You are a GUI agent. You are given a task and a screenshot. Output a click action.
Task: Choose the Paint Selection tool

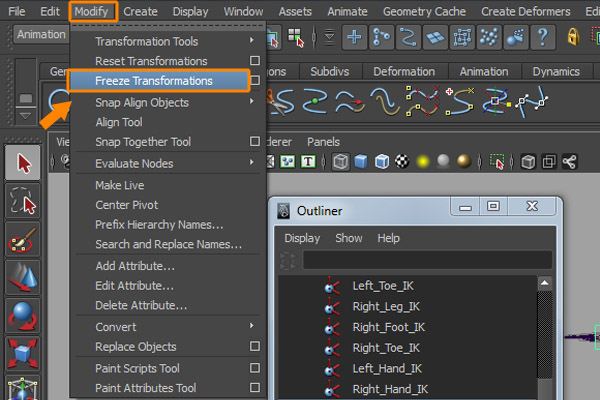click(23, 239)
